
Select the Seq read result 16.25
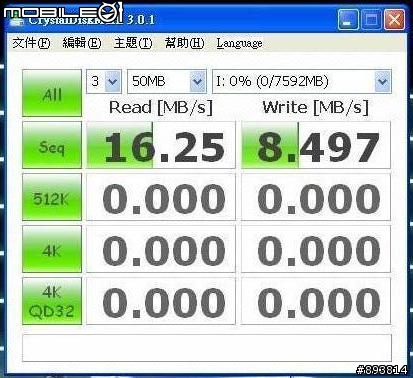tap(161, 145)
